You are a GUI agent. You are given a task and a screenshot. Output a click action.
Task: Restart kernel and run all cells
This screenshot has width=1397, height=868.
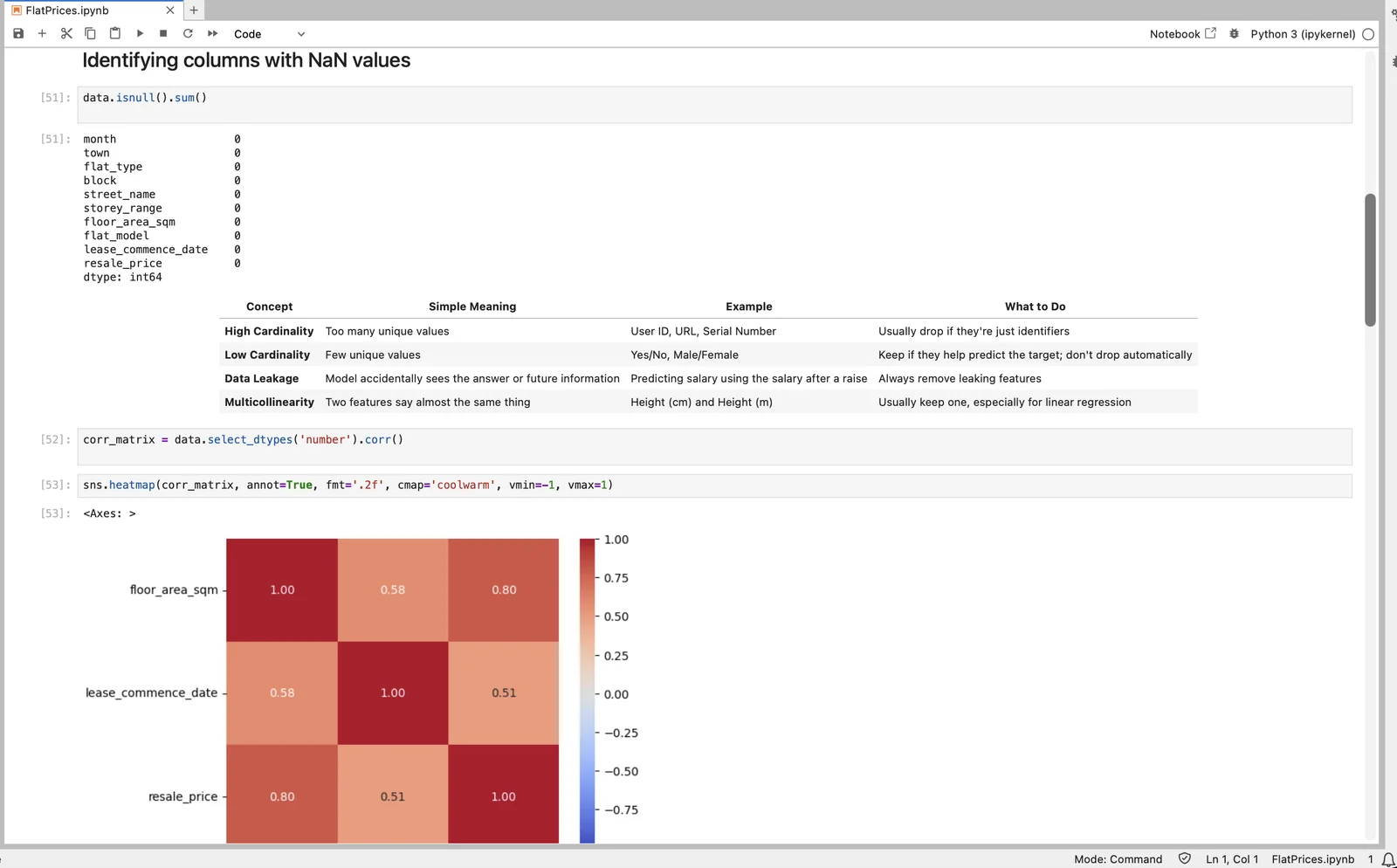(212, 34)
